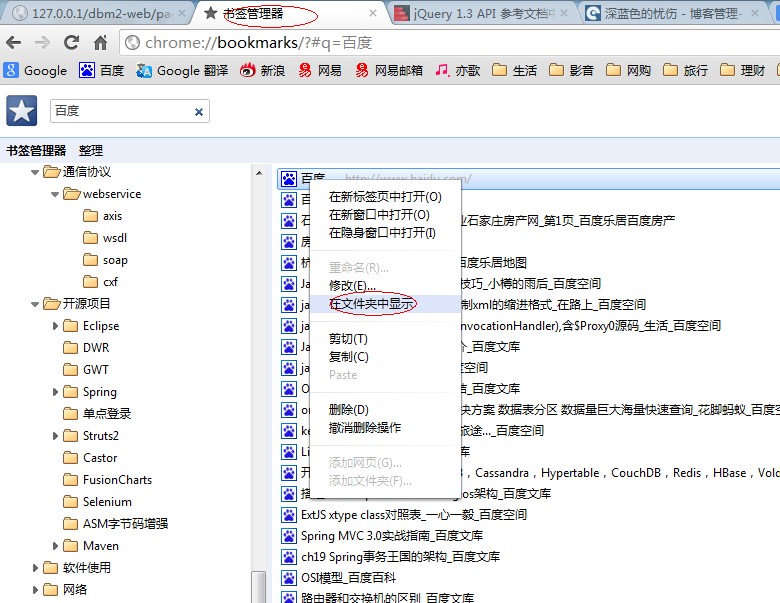780x603 pixels.
Task: Open the 书签管理器 menu button
Action: point(36,150)
